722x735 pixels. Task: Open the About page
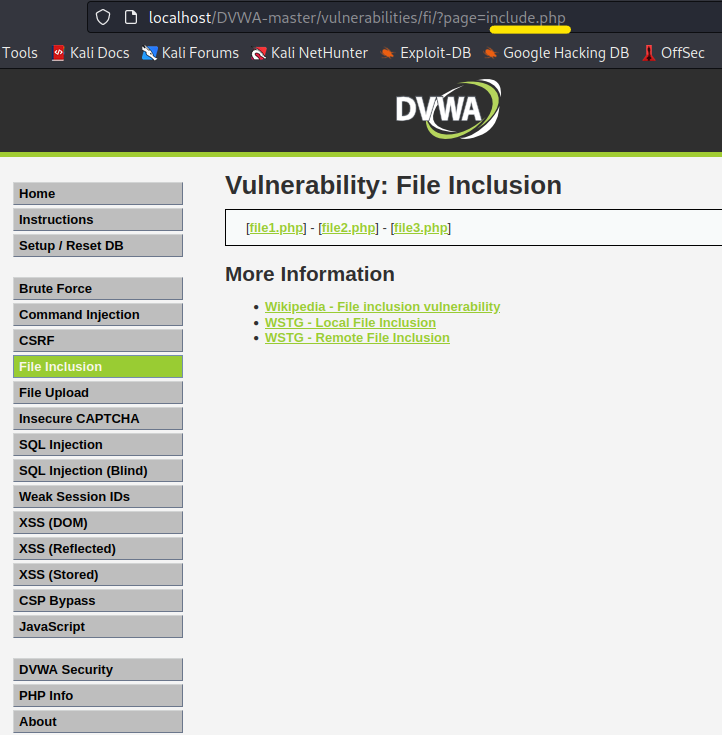coord(98,721)
